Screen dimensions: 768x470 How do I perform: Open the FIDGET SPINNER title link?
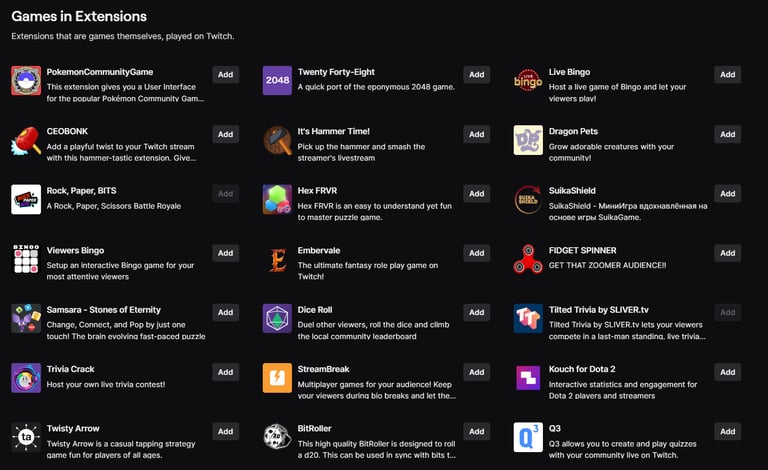tap(582, 250)
